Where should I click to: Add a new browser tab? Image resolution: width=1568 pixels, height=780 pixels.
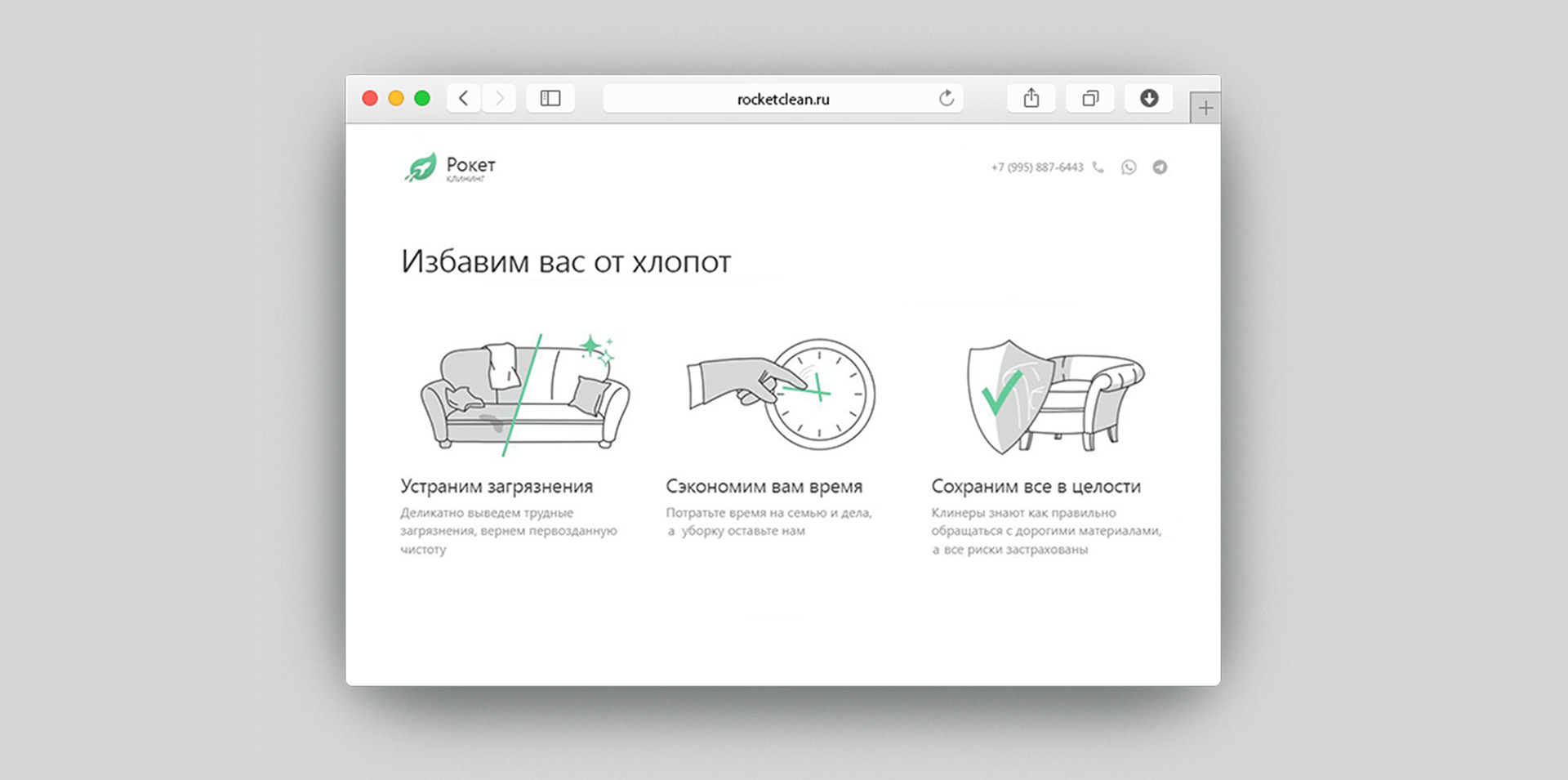1205,108
